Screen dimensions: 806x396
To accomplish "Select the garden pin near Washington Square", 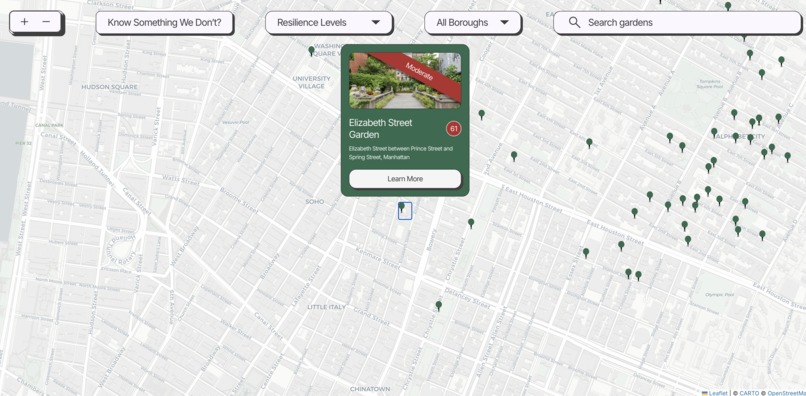I will coord(311,51).
